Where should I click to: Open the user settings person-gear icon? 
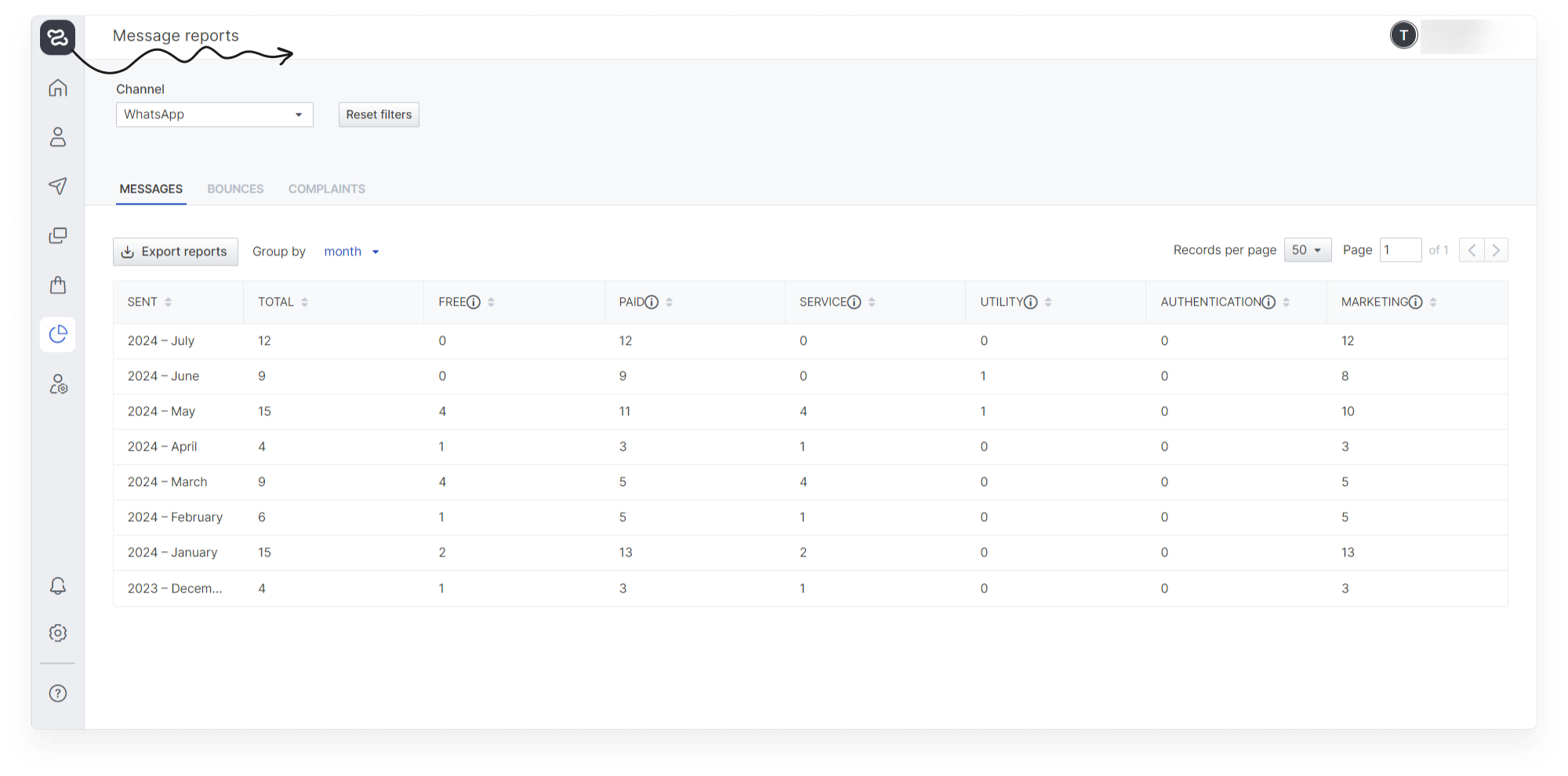pos(58,384)
